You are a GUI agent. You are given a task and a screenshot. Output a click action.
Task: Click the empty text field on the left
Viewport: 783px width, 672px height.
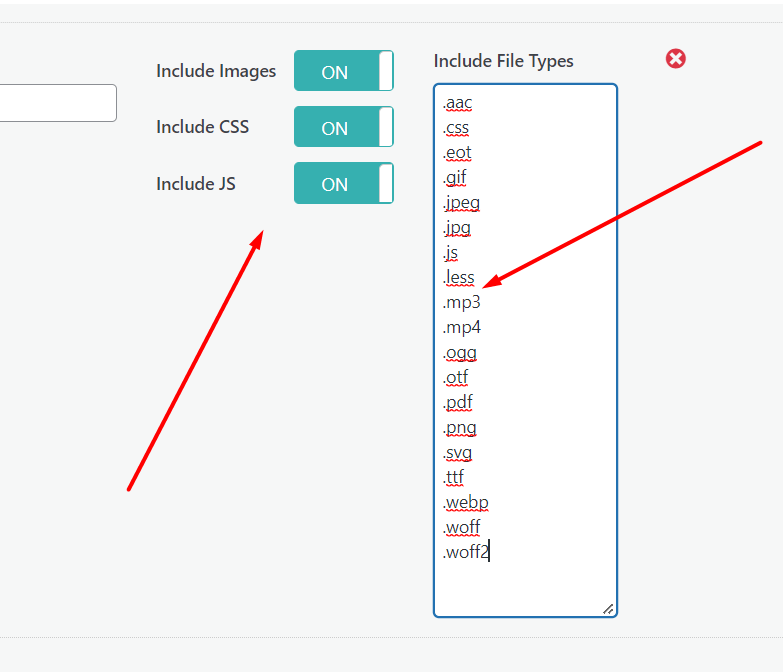point(58,103)
